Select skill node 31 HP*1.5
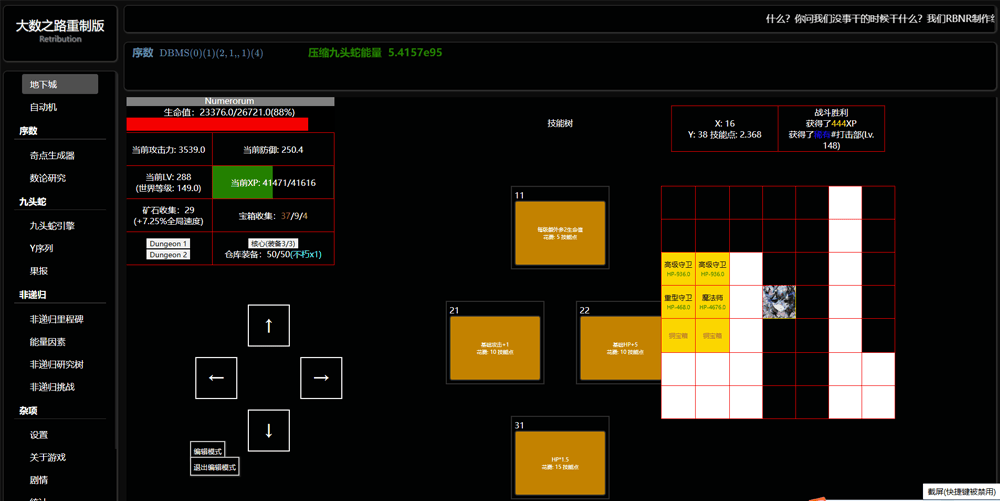The height and width of the screenshot is (501, 1000). [x=559, y=463]
